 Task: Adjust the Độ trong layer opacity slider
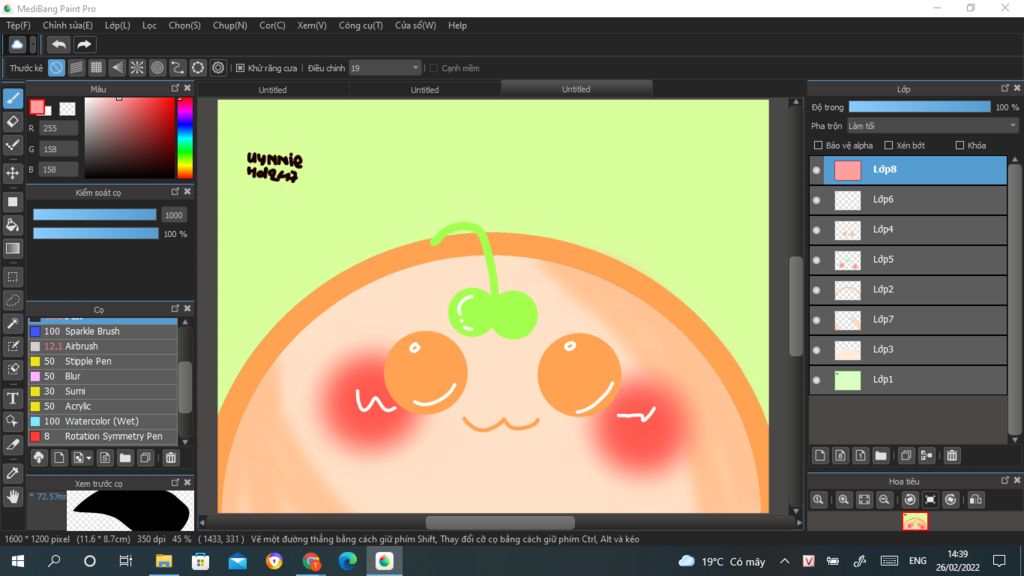pyautogui.click(x=920, y=107)
